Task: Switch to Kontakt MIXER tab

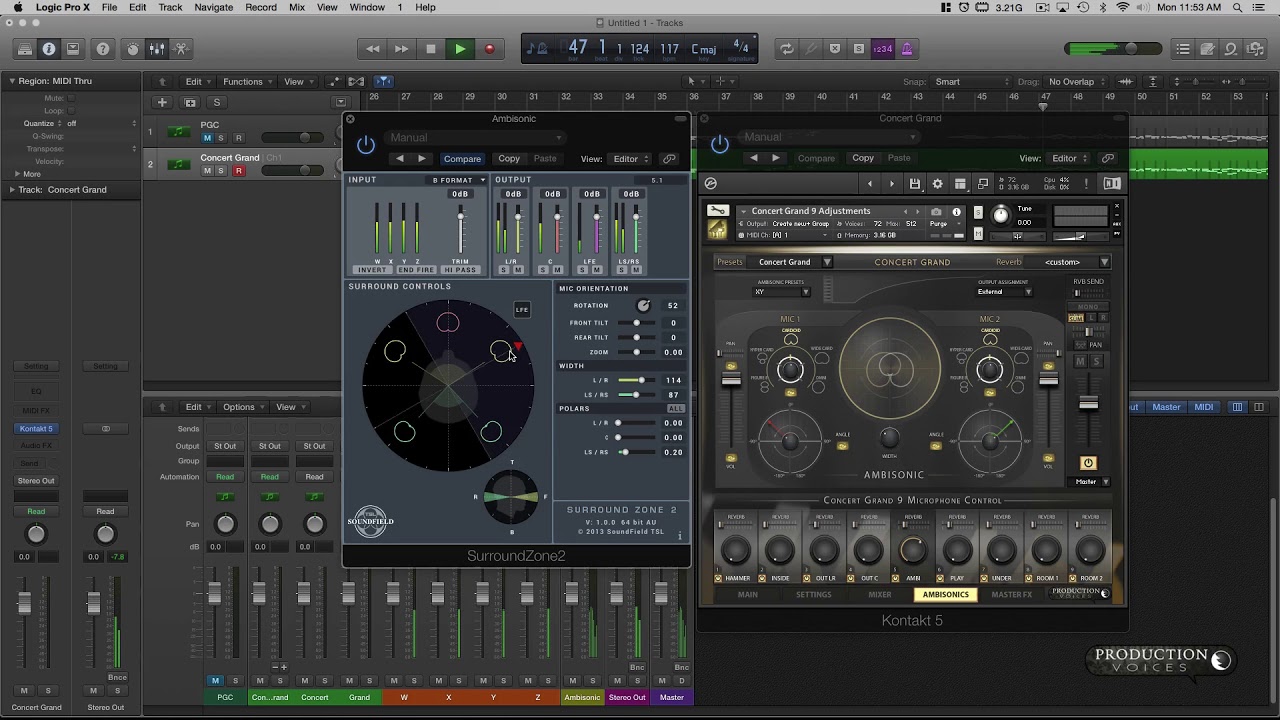Action: click(880, 594)
